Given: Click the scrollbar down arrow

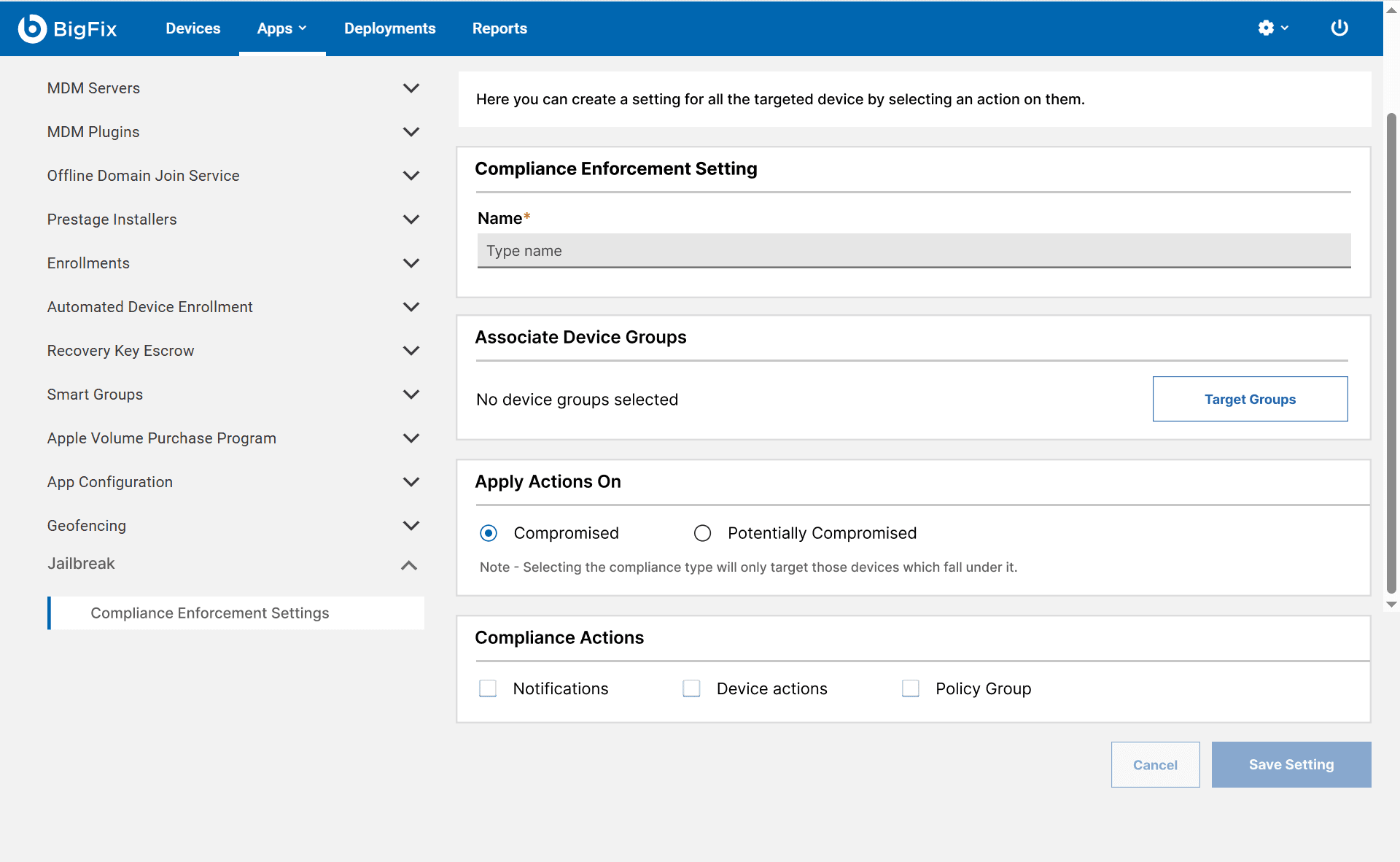Looking at the screenshot, I should (1391, 605).
